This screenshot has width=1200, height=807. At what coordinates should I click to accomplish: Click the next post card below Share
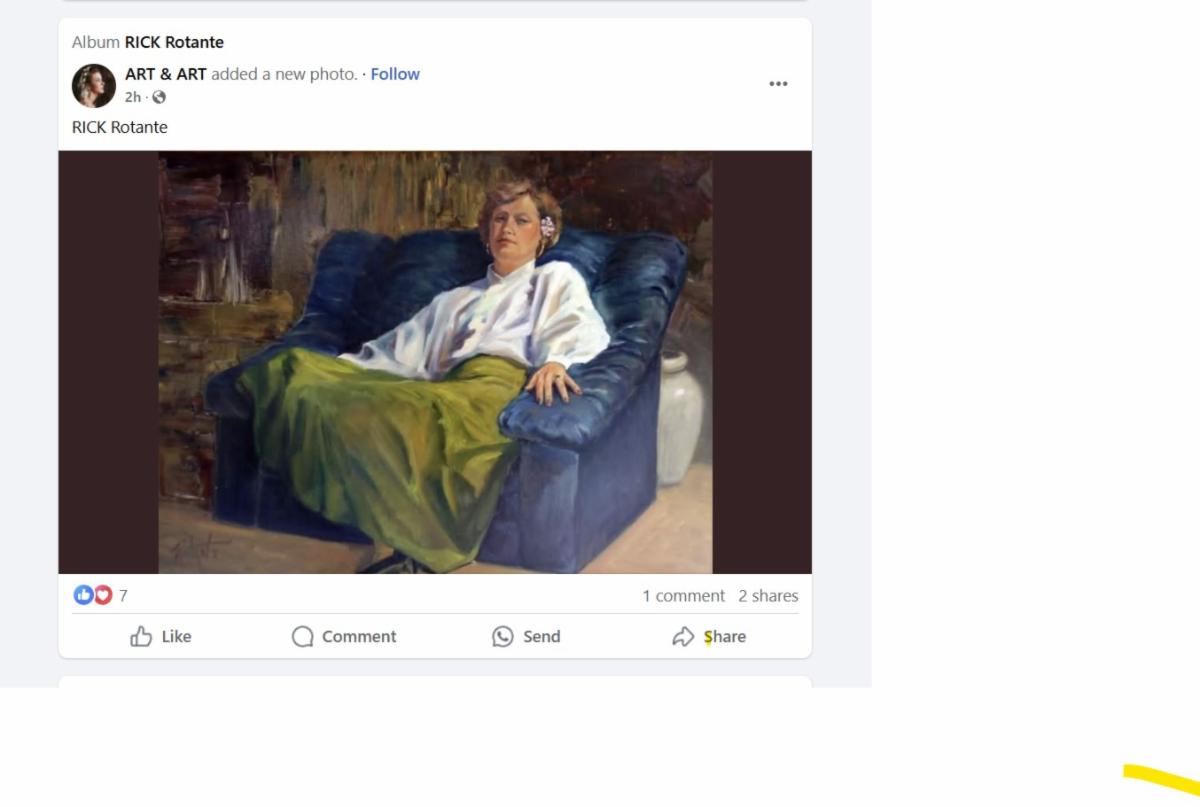point(435,682)
